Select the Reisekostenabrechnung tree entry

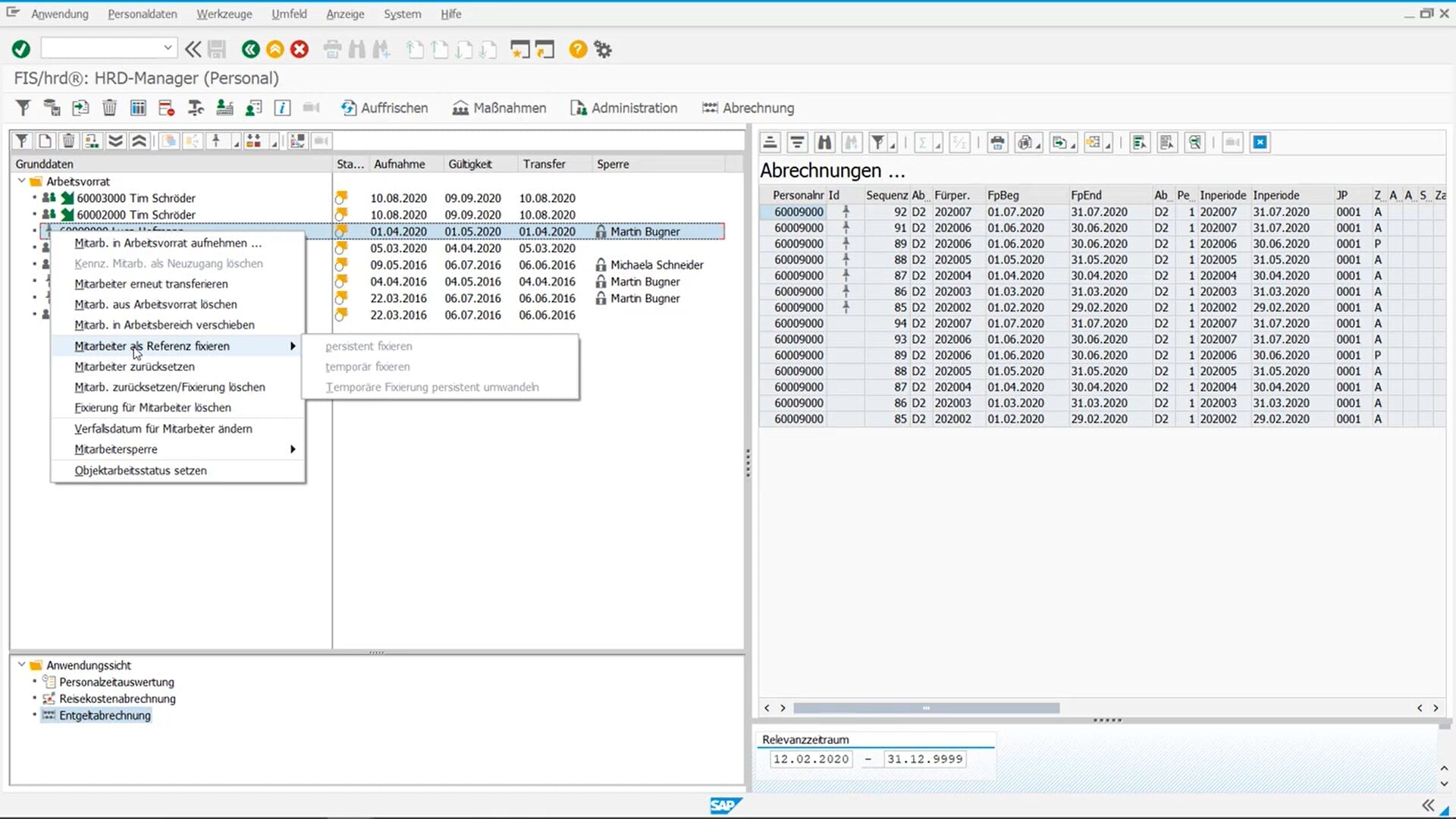click(x=117, y=698)
